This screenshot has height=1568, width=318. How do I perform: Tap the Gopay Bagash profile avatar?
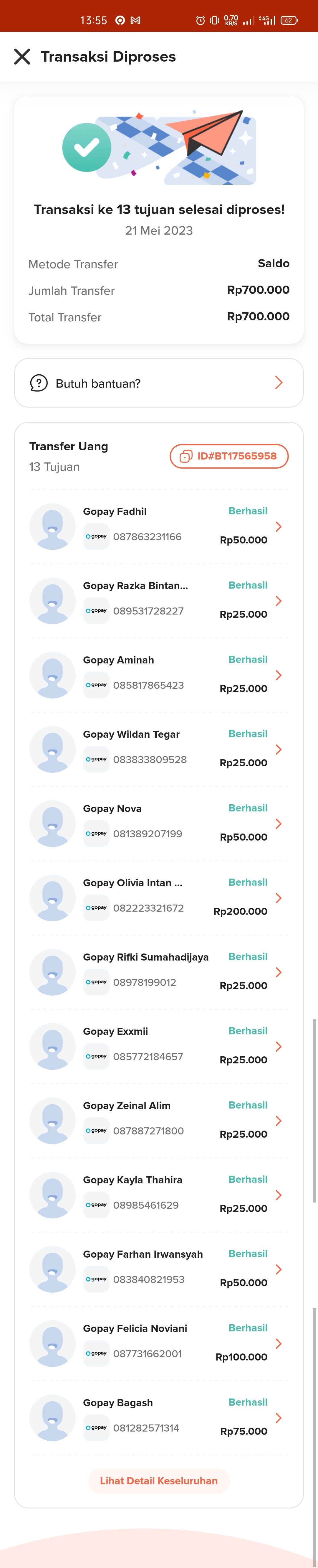(x=53, y=1418)
